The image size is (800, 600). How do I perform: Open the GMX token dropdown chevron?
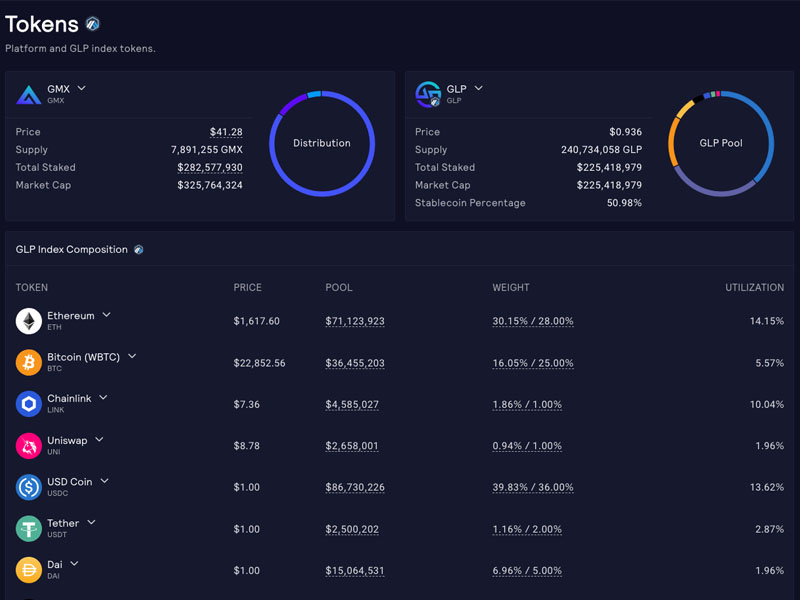(81, 88)
